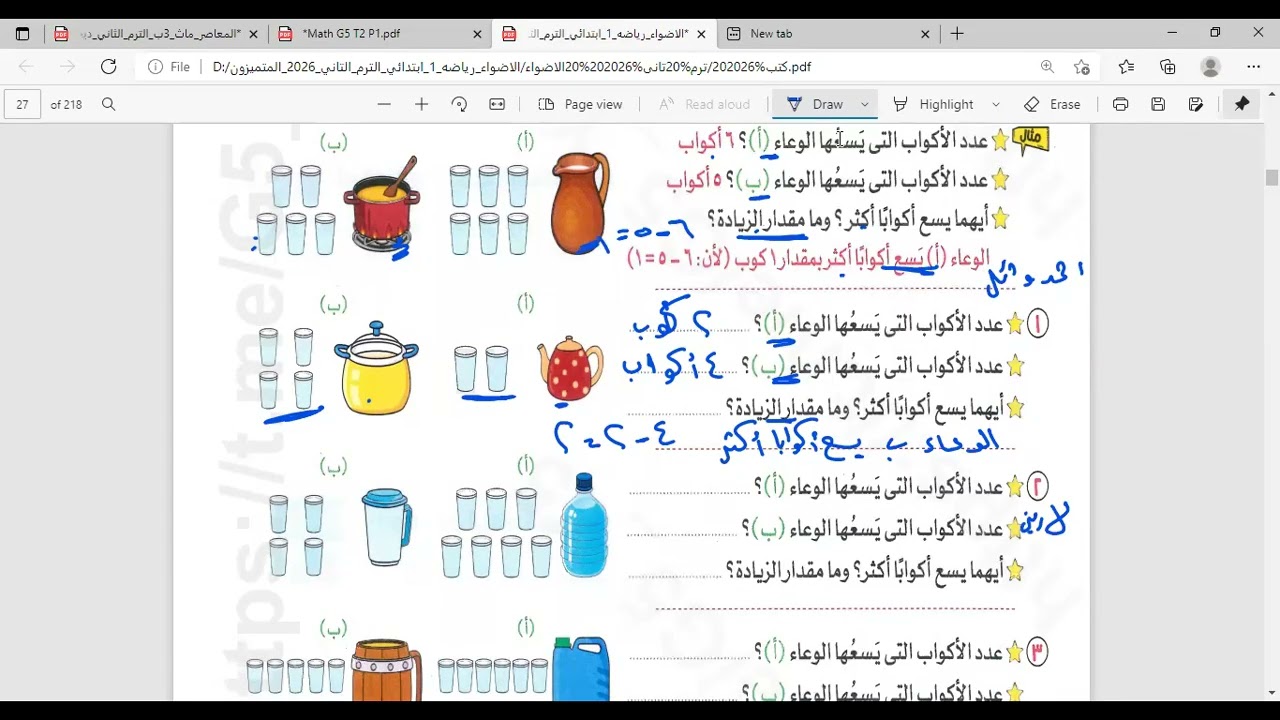This screenshot has height=720, width=1280.
Task: Click the circled exercise number ١
Action: (x=1037, y=324)
